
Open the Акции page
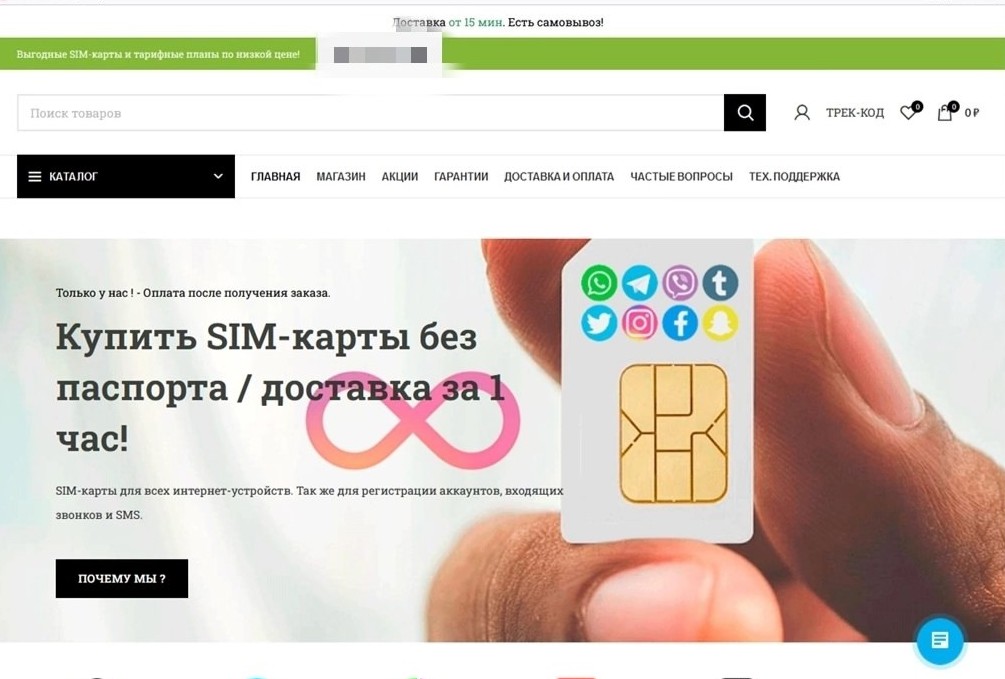[x=400, y=176]
